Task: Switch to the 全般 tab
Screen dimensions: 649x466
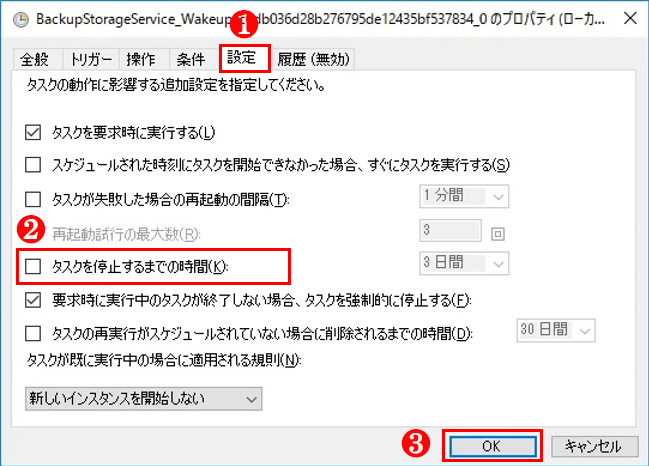Action: pyautogui.click(x=35, y=60)
